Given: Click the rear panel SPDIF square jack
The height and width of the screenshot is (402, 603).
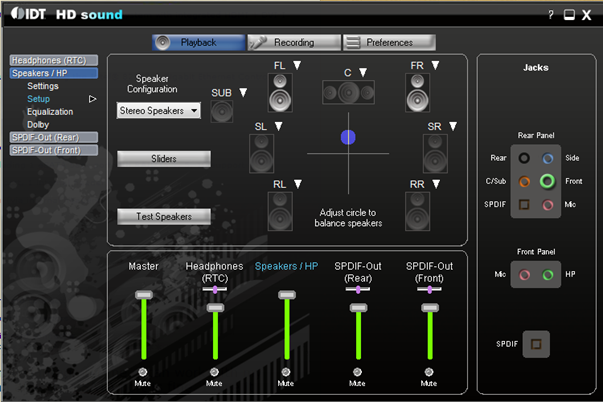Looking at the screenshot, I should pyautogui.click(x=524, y=205).
